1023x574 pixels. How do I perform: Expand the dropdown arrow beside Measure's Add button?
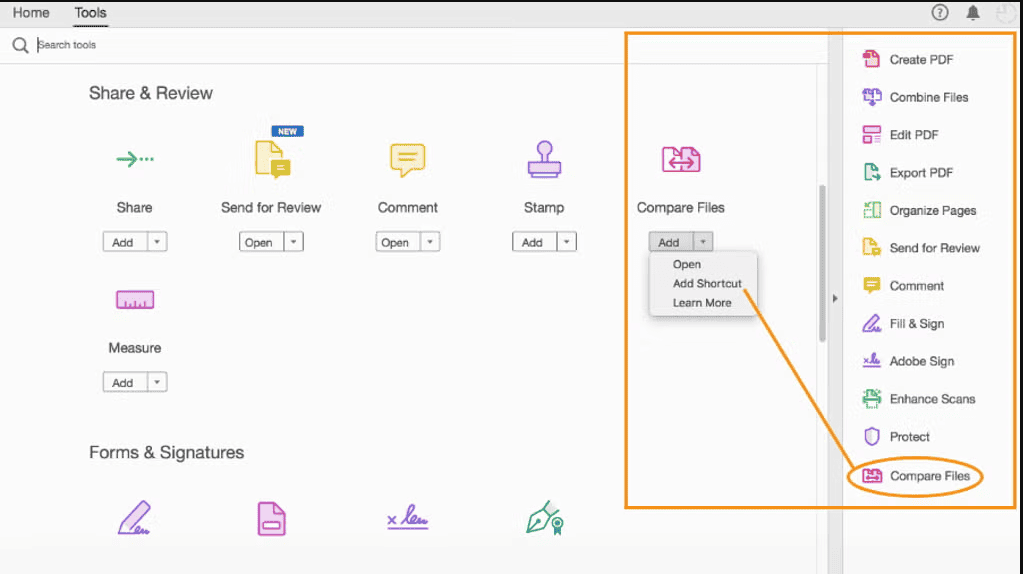157,382
